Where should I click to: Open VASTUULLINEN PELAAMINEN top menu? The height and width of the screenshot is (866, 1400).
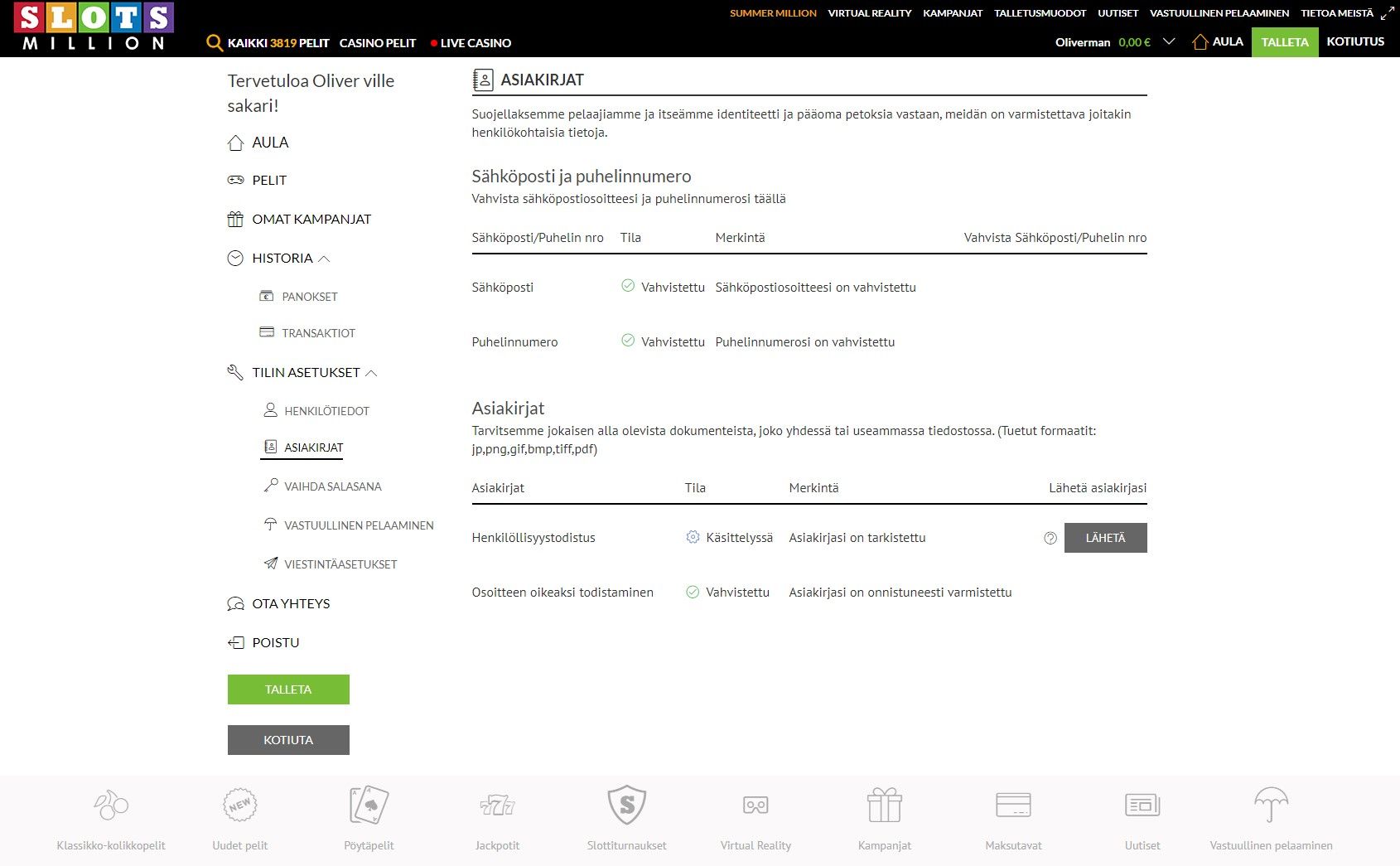[x=1219, y=13]
